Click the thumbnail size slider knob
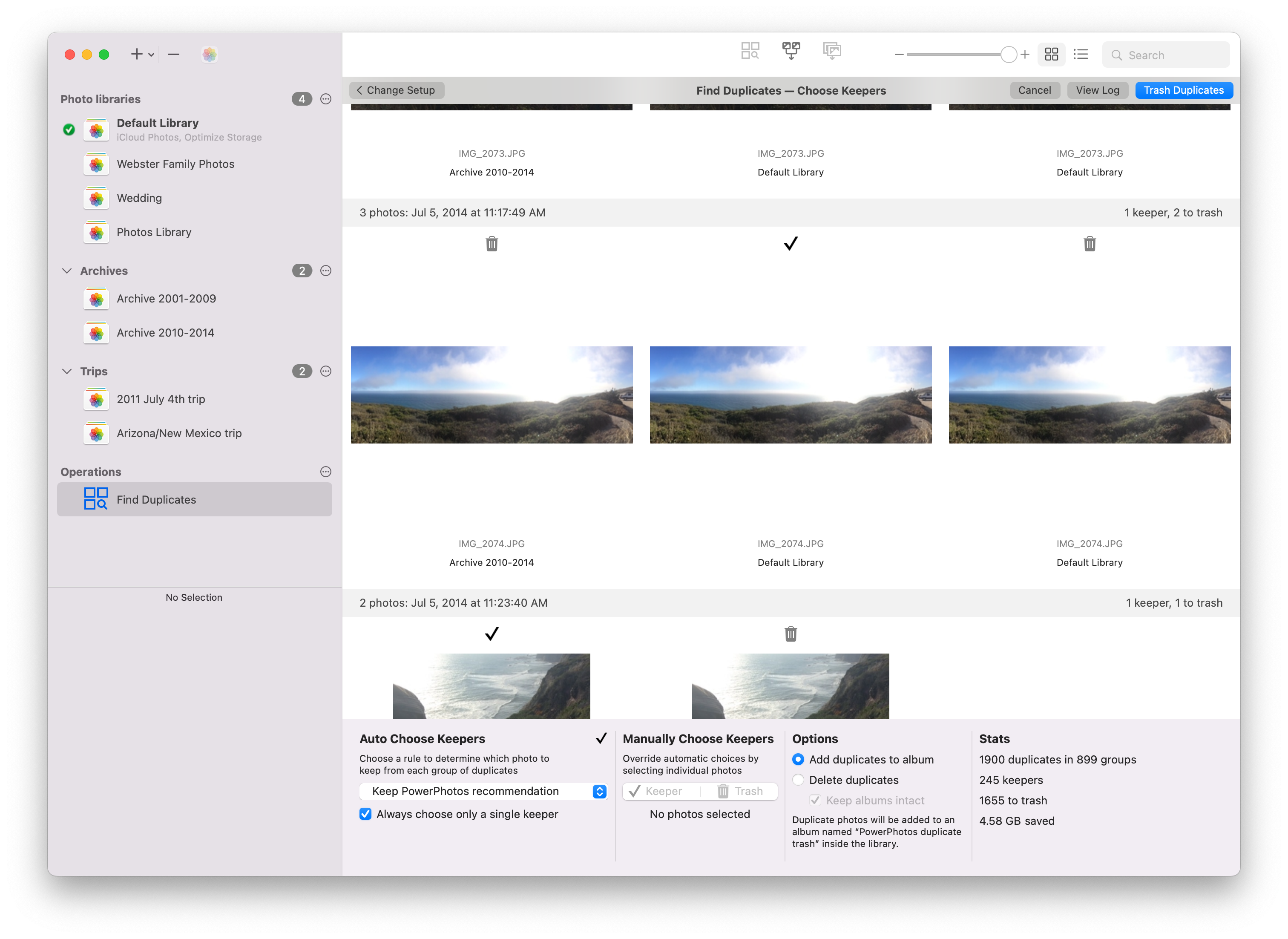The width and height of the screenshot is (1288, 939). click(1009, 55)
